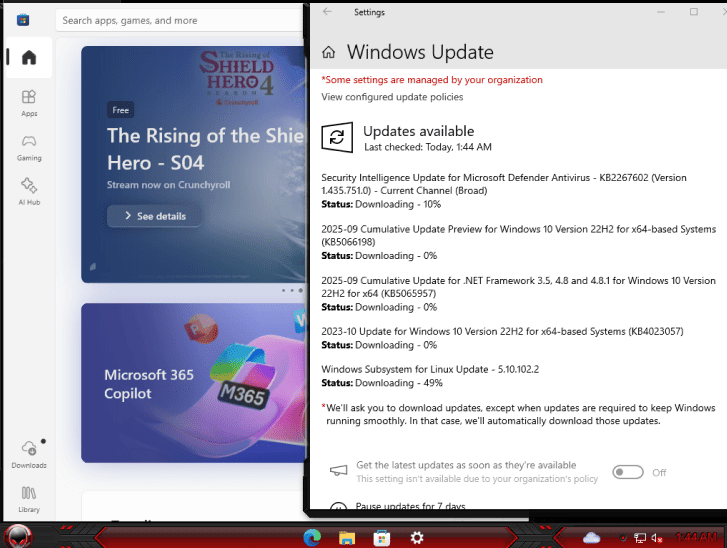The image size is (727, 548).
Task: Open Home in Microsoft Store sidebar
Action: (29, 57)
